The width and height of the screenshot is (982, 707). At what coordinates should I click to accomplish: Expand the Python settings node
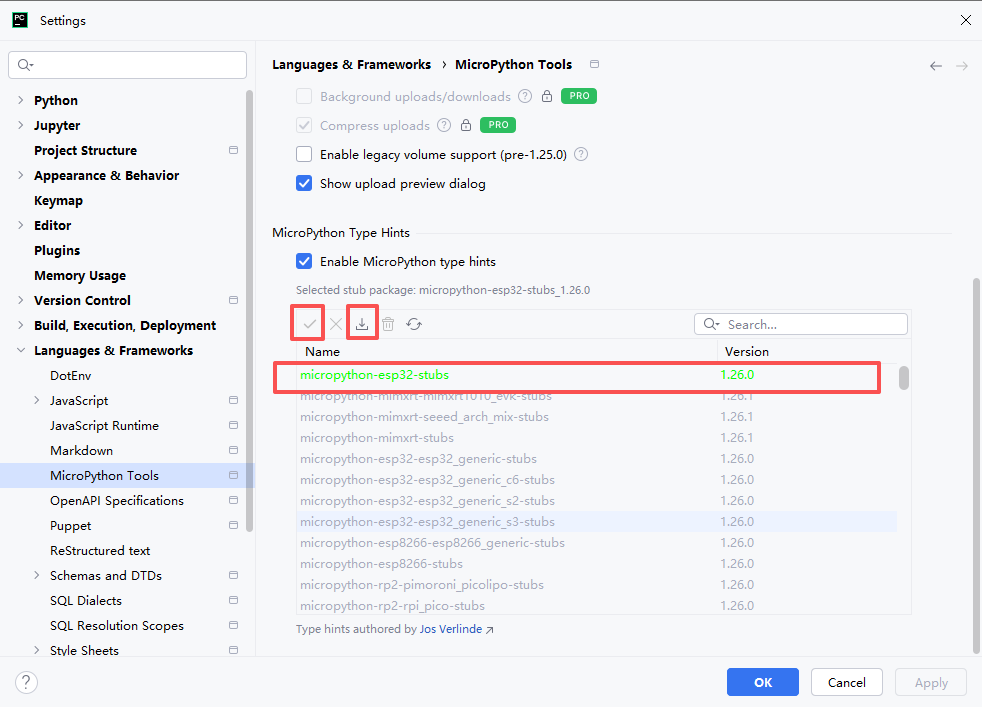pyautogui.click(x=21, y=100)
